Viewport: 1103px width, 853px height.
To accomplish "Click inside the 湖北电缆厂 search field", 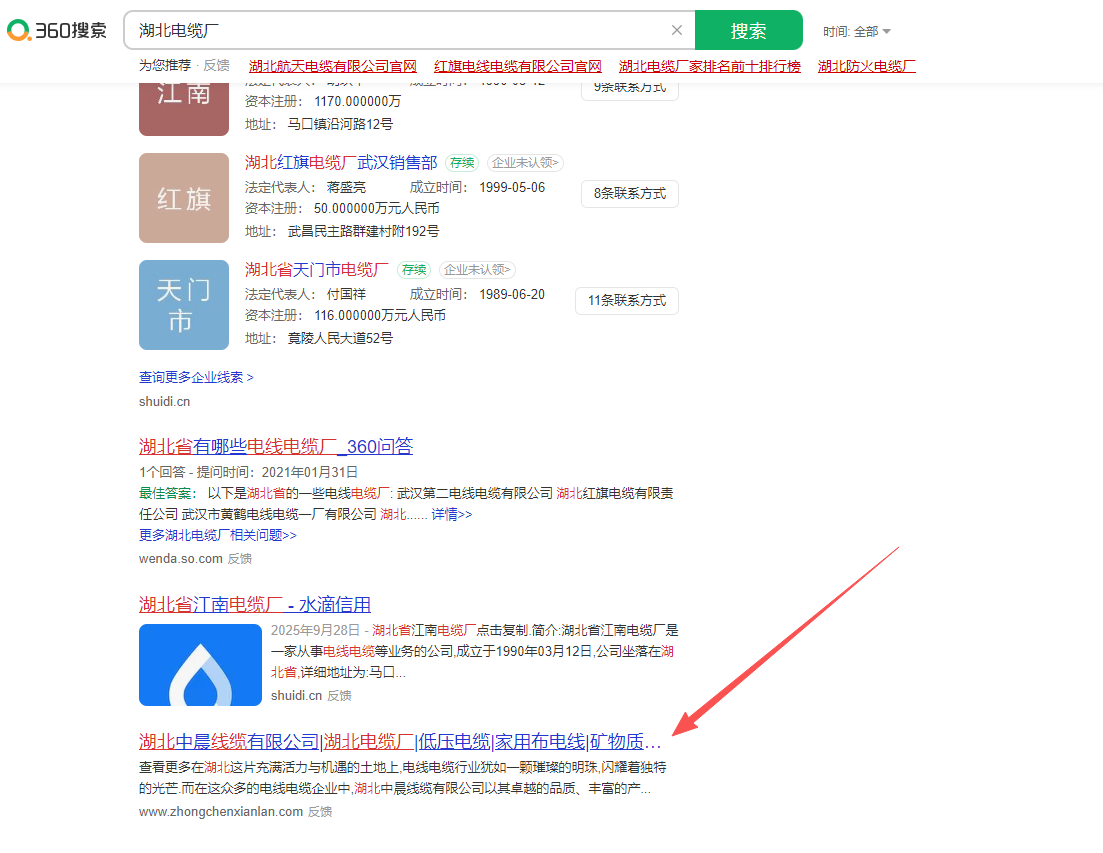I will tap(400, 30).
